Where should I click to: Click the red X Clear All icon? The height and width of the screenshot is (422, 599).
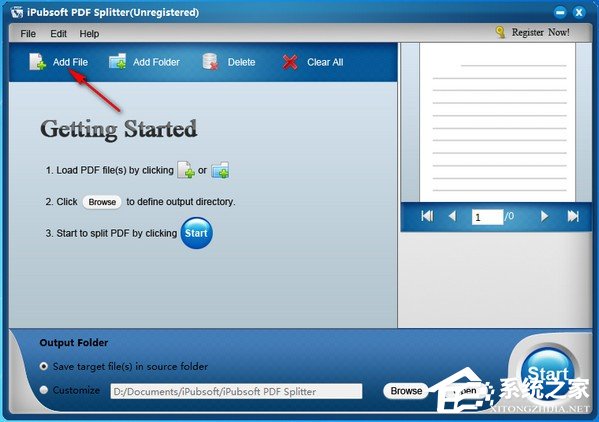tap(290, 62)
